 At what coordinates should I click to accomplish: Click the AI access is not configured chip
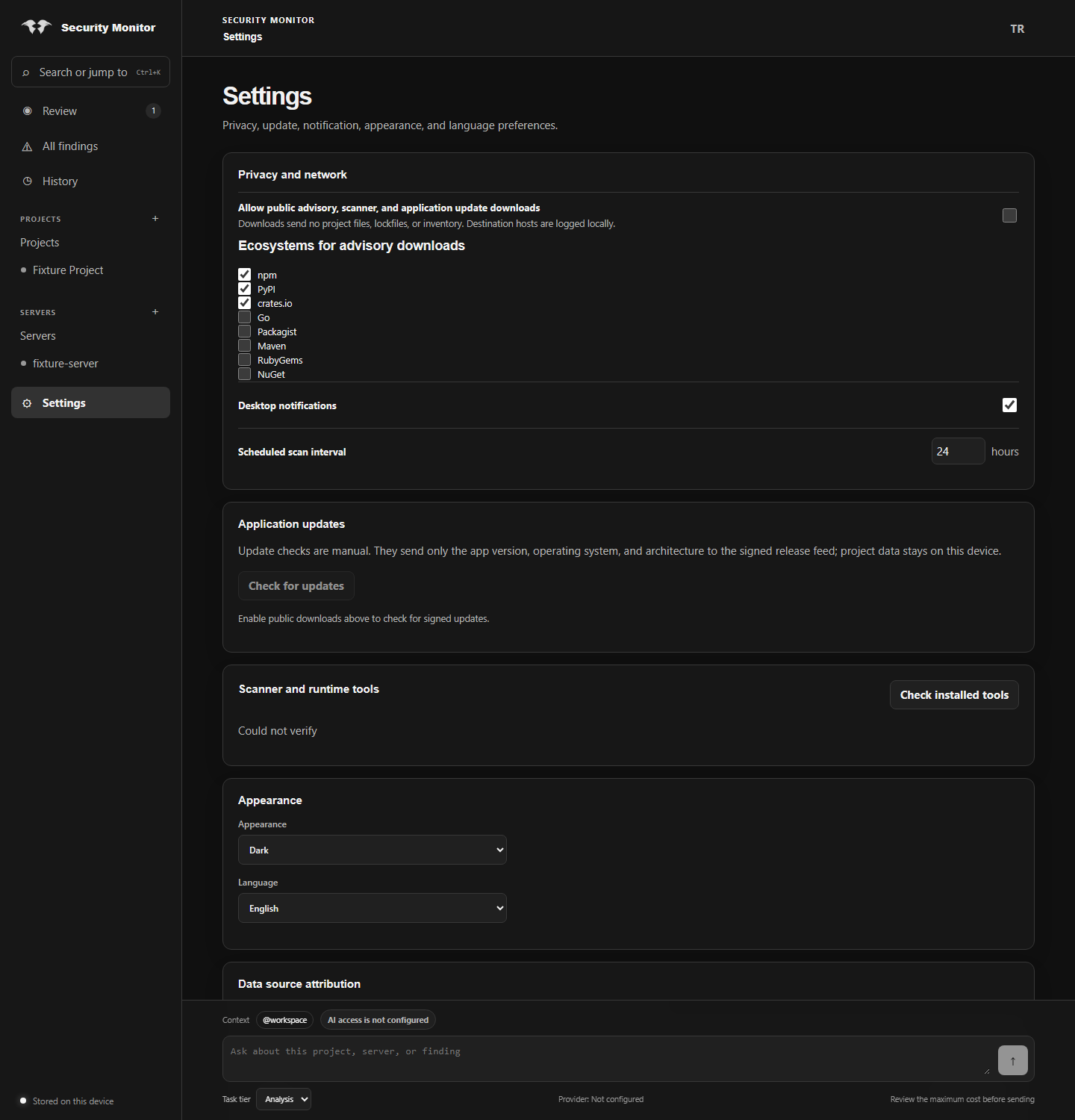pos(378,1020)
